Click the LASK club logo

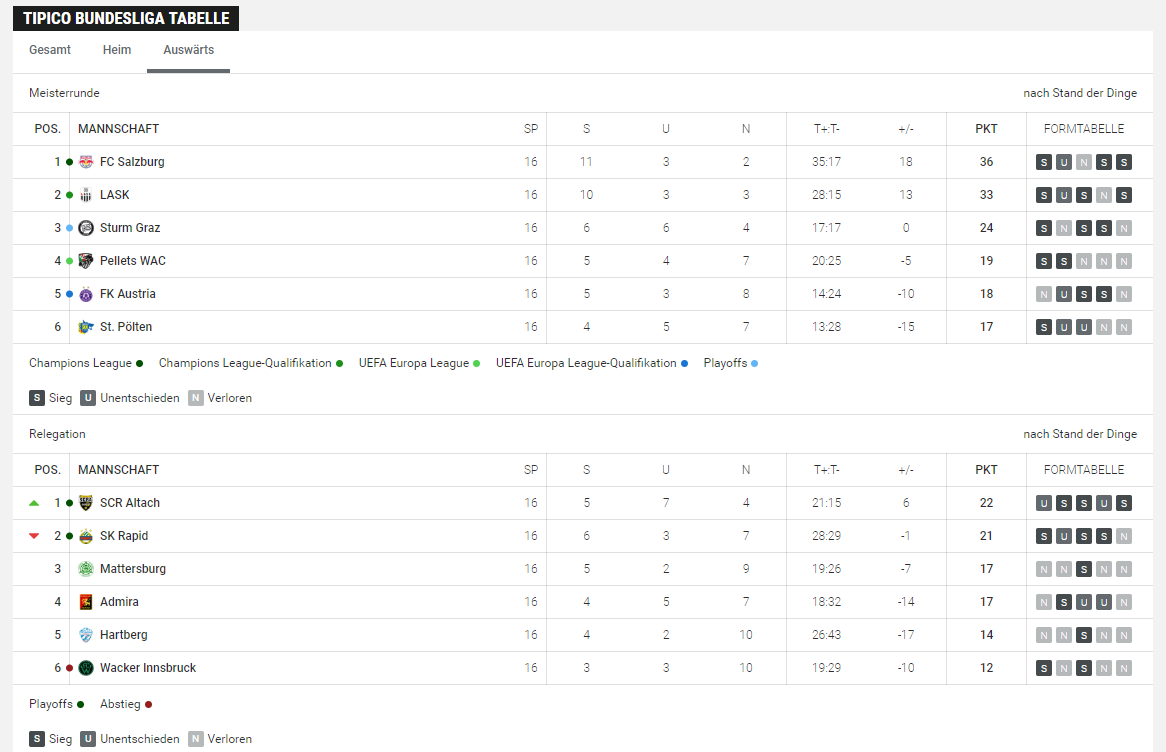[x=86, y=195]
